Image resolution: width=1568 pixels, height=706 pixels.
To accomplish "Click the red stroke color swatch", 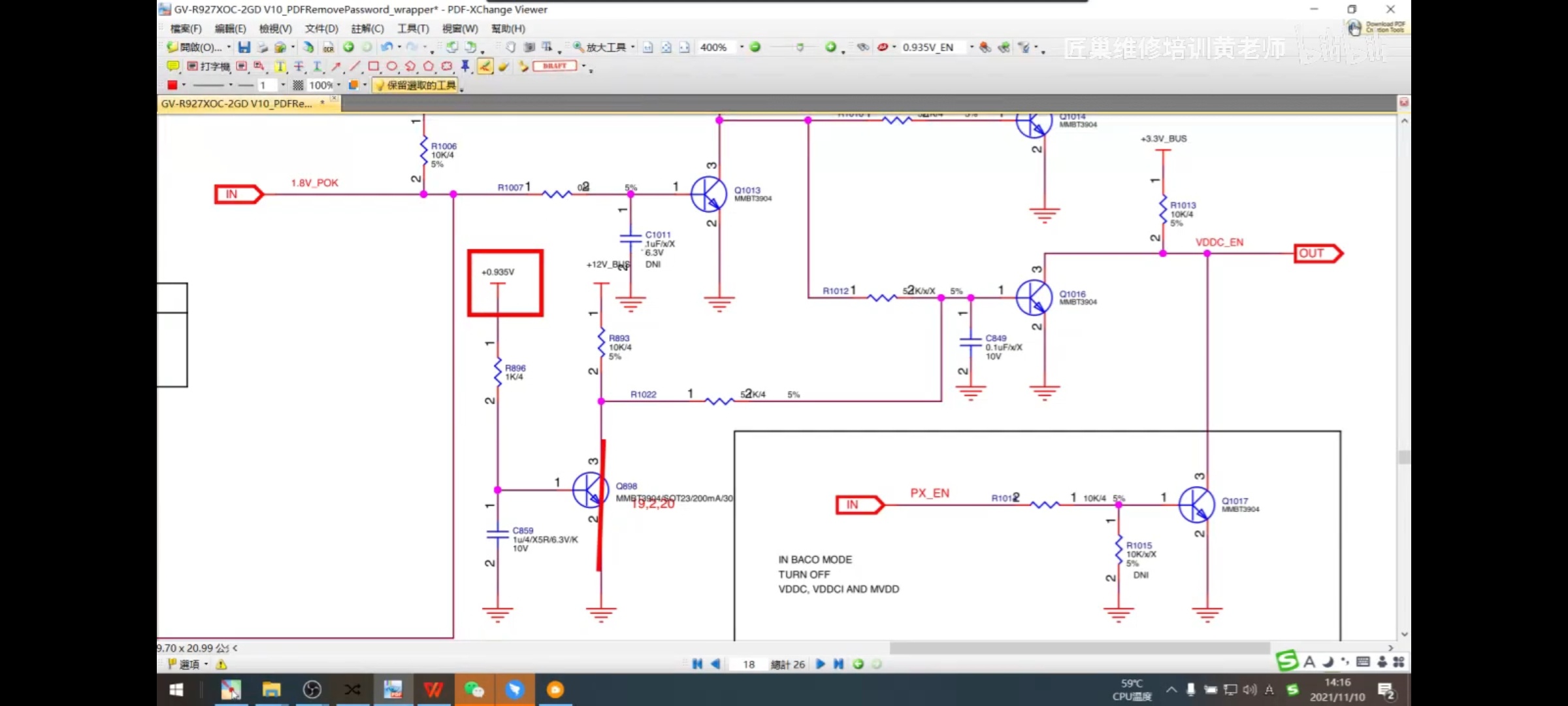I will (x=172, y=85).
